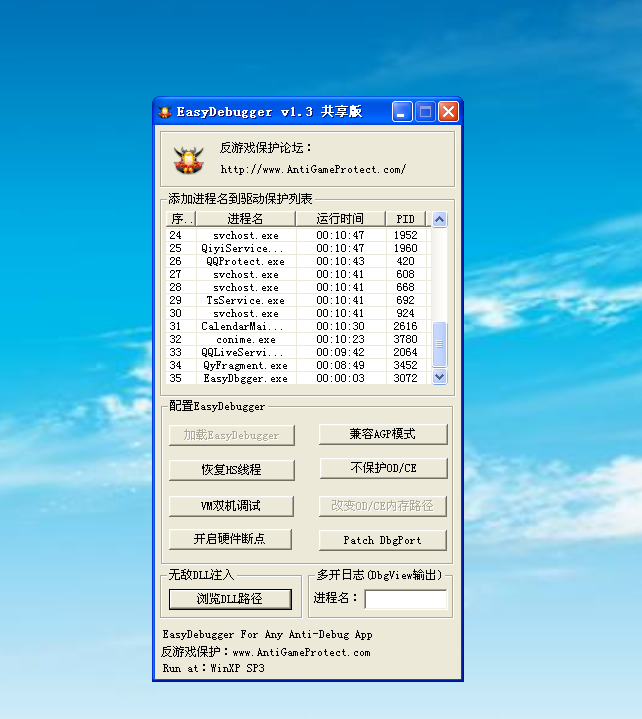Click the 00:09:42 runtime cell
This screenshot has width=642, height=719.
tap(340, 352)
